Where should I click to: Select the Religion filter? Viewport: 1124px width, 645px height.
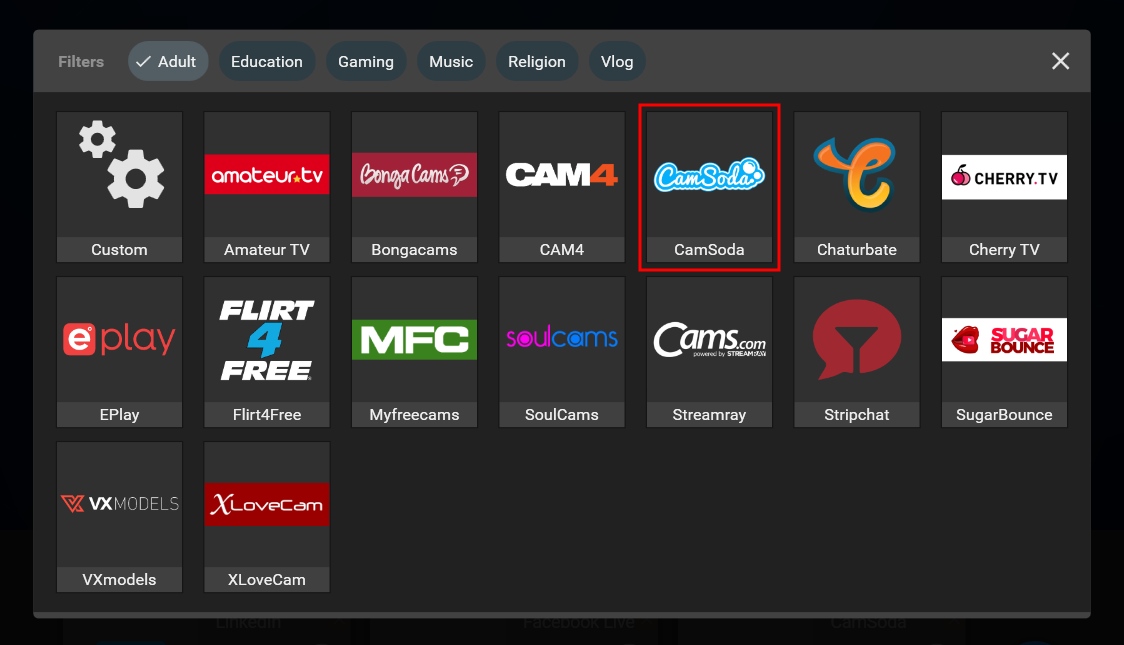point(537,61)
